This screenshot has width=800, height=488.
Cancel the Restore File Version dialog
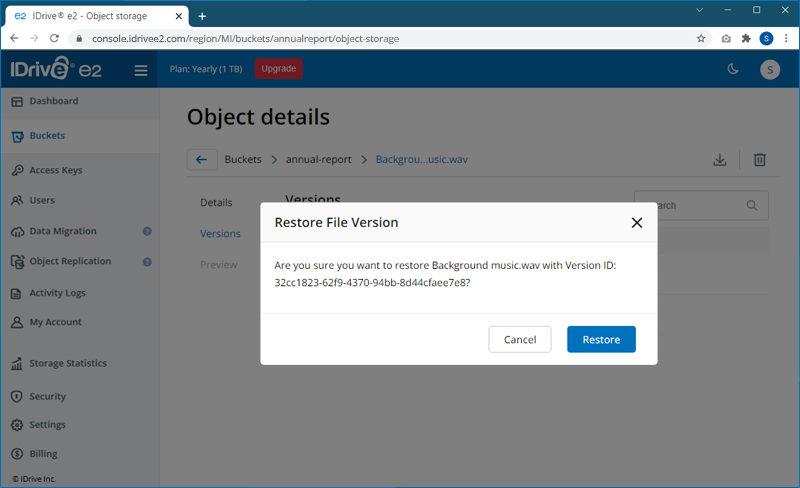point(520,339)
